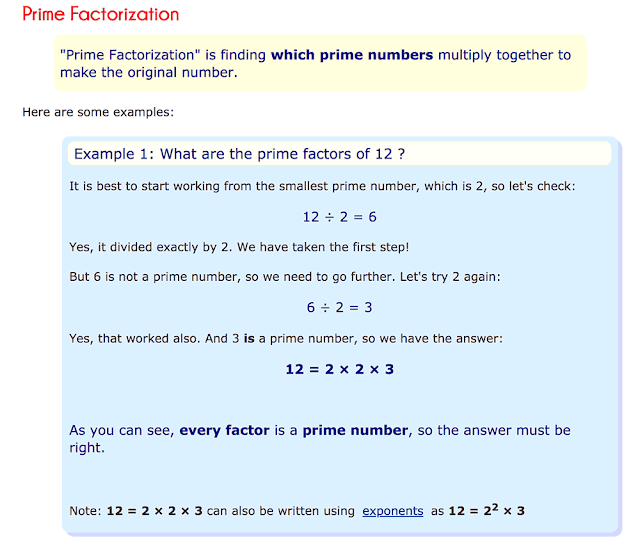Click the line 'Yes, that worked also'
This screenshot has width=640, height=546.
[x=286, y=338]
